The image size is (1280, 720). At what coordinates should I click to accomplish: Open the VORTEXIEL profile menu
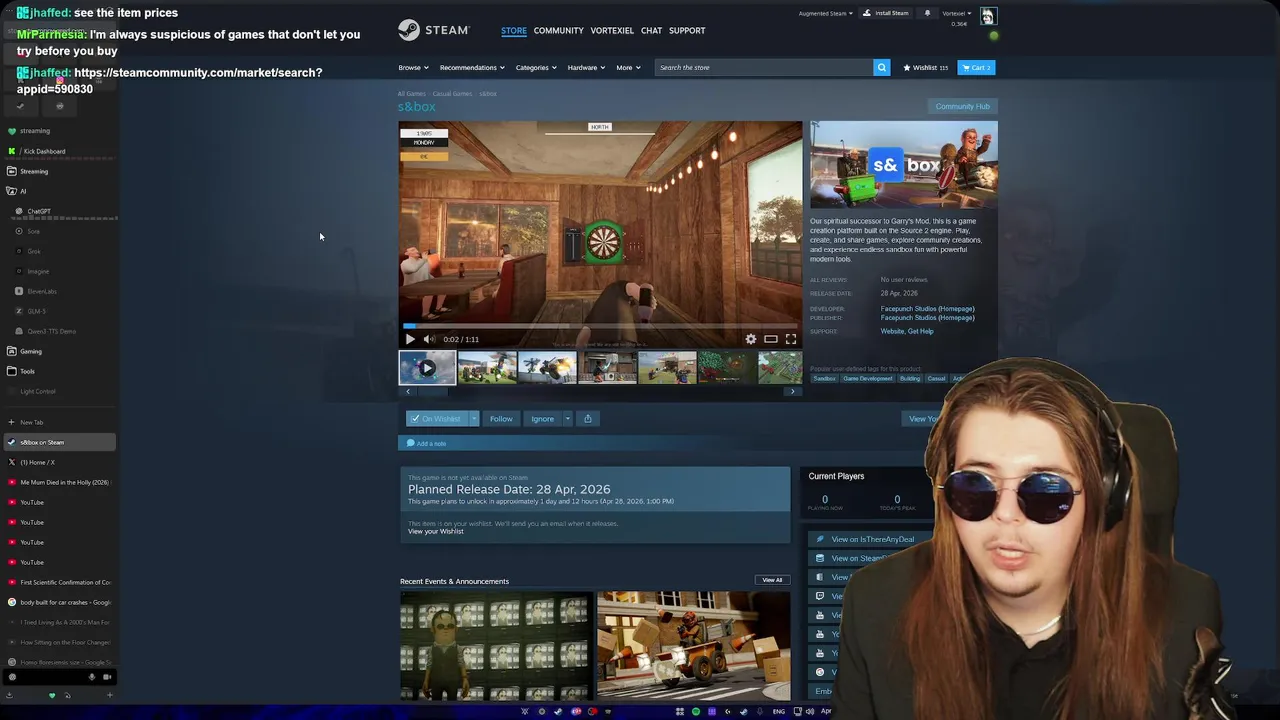pos(612,30)
